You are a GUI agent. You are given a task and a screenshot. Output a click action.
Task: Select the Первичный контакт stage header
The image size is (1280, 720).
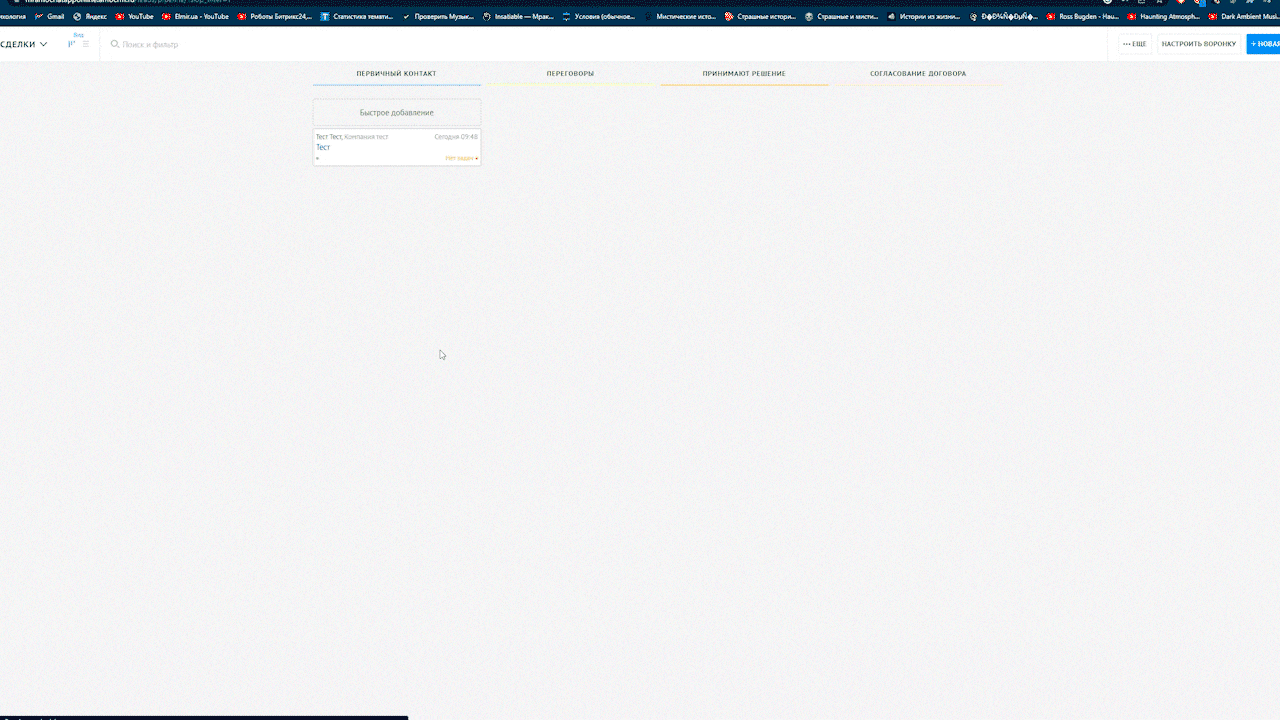(396, 74)
